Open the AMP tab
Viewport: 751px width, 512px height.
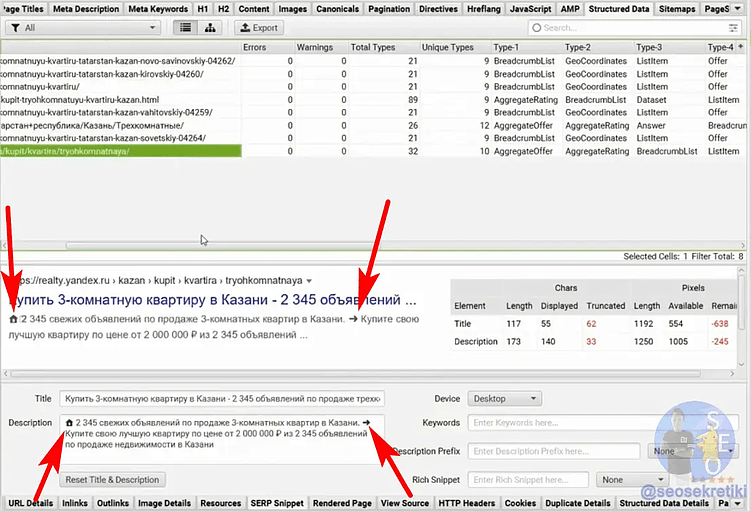coord(570,9)
